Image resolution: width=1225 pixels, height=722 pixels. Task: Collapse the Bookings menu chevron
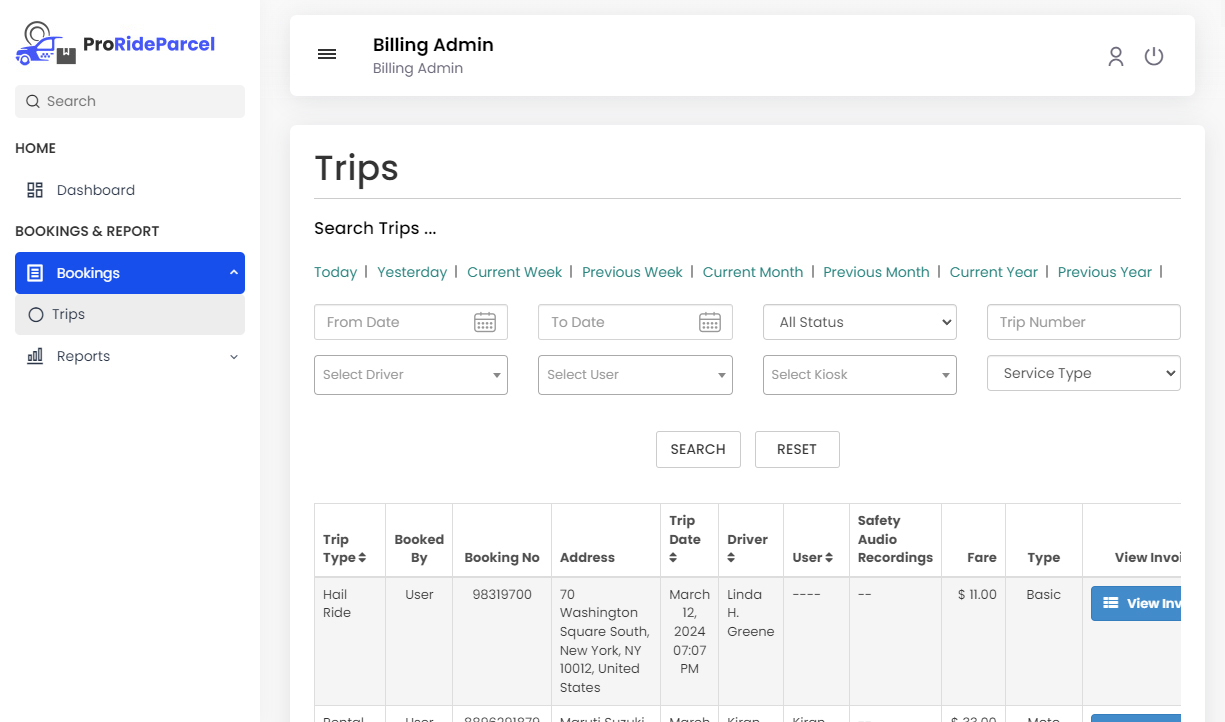233,273
